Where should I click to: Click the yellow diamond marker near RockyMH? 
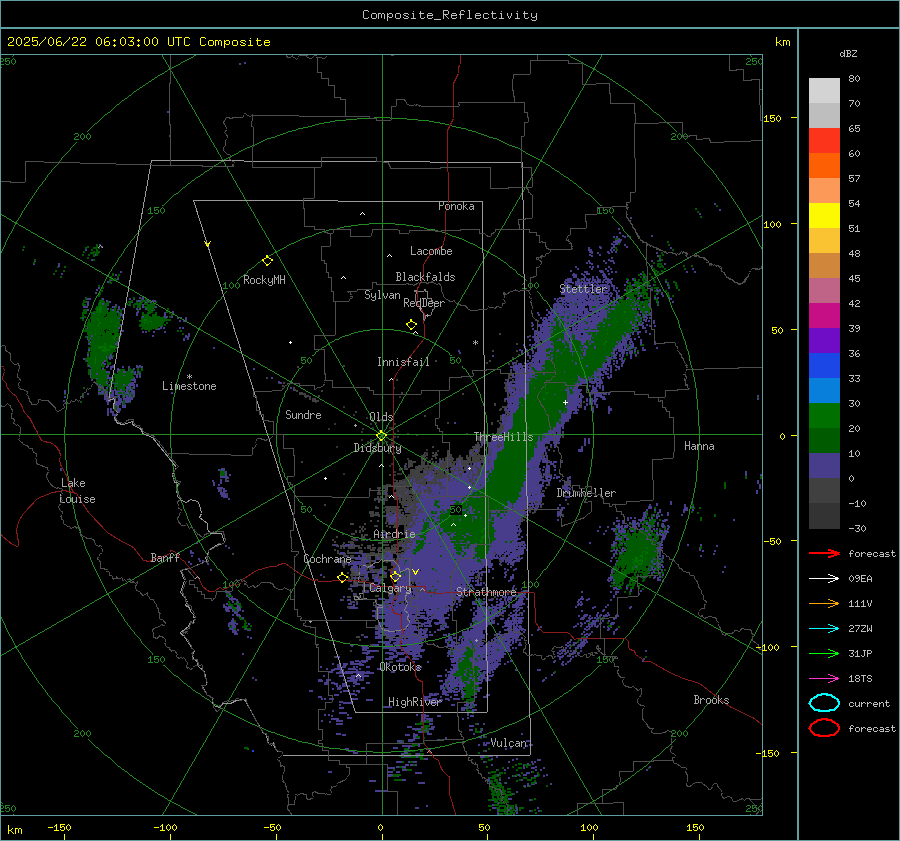click(x=267, y=261)
